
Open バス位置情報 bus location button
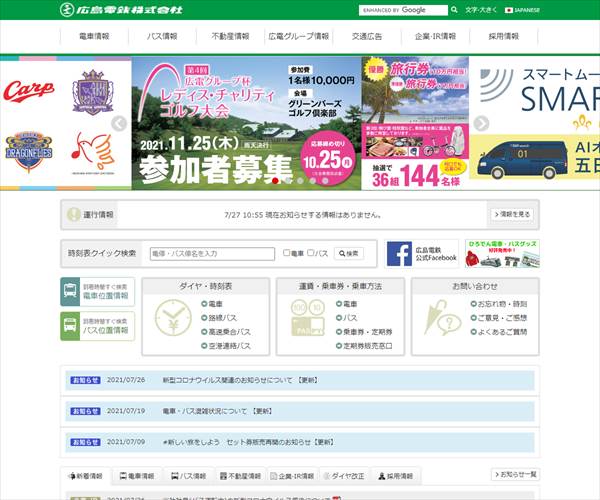pyautogui.click(x=98, y=326)
